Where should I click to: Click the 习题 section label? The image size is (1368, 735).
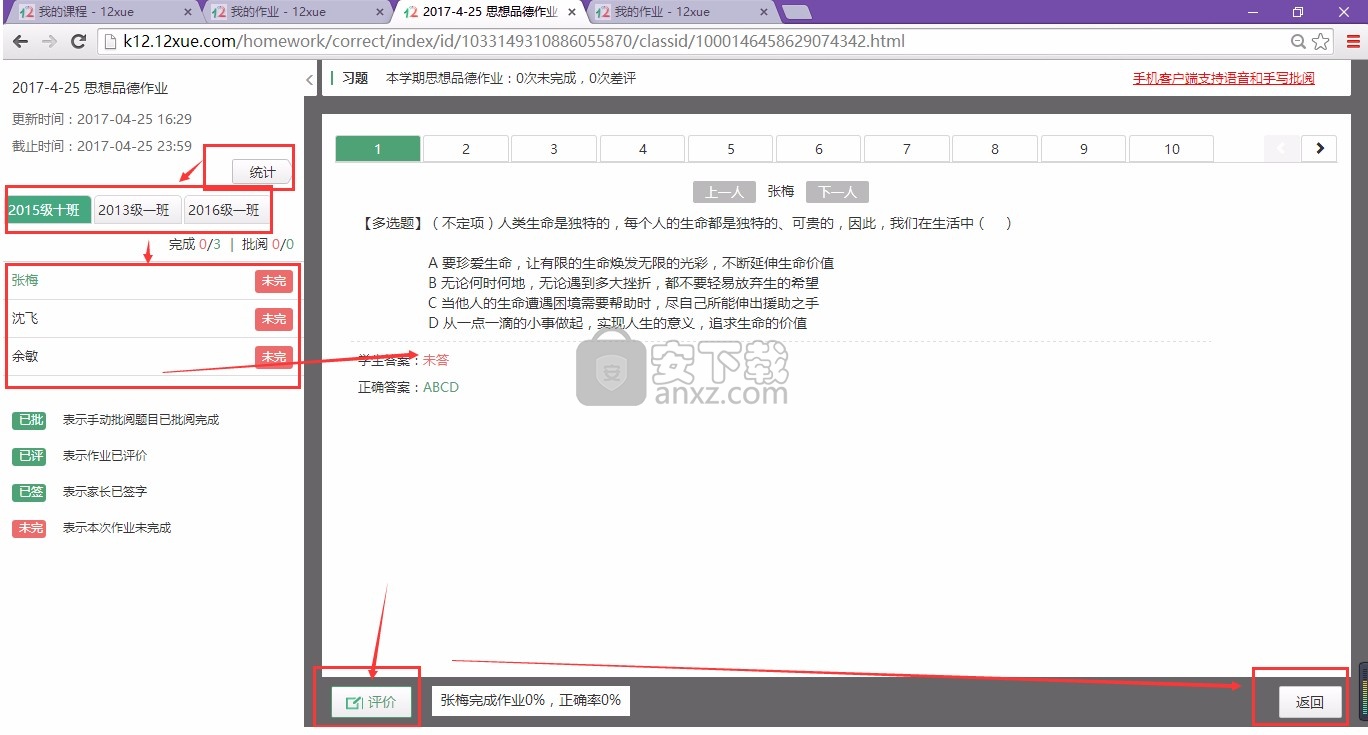pyautogui.click(x=355, y=78)
